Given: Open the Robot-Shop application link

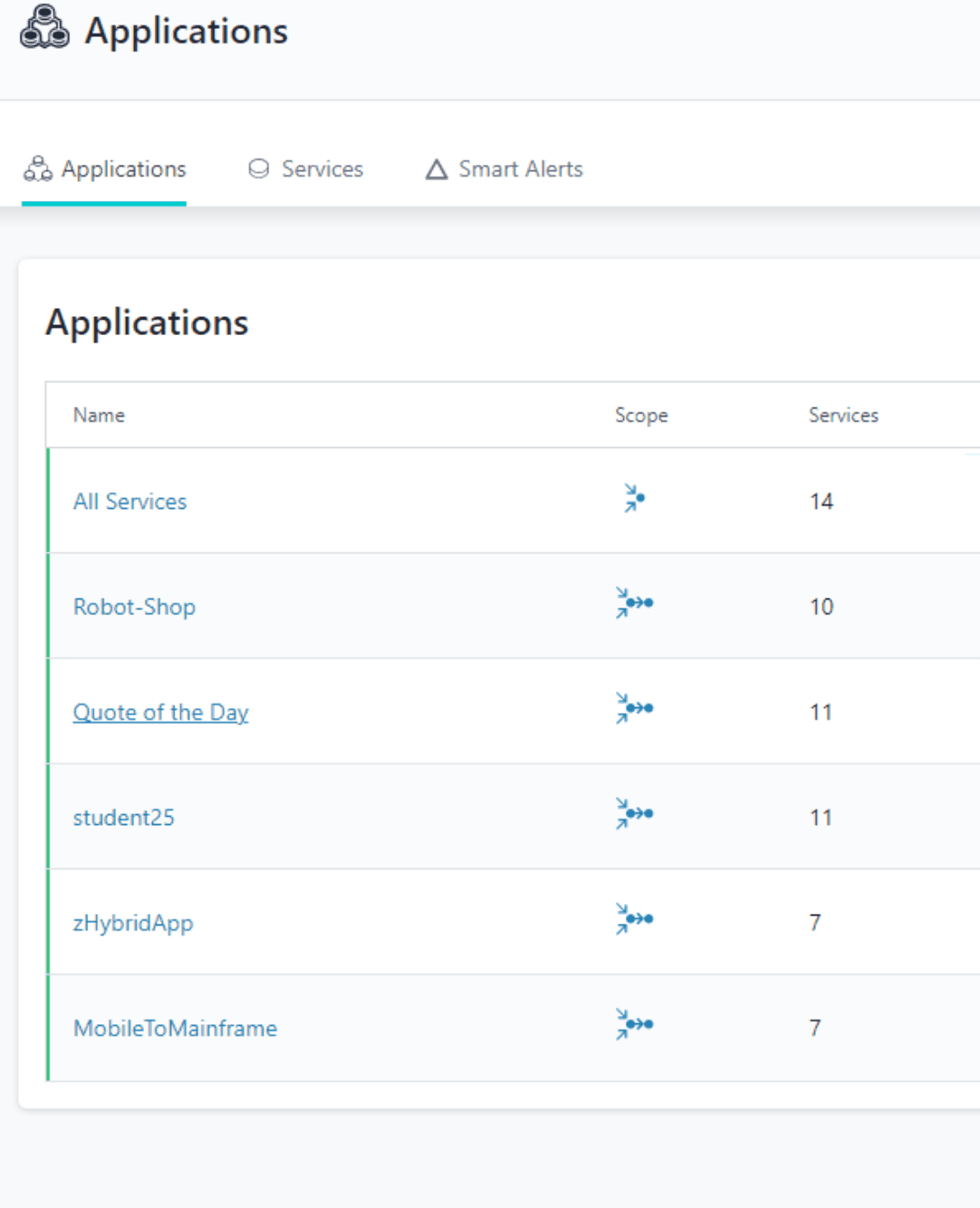Looking at the screenshot, I should tap(134, 607).
